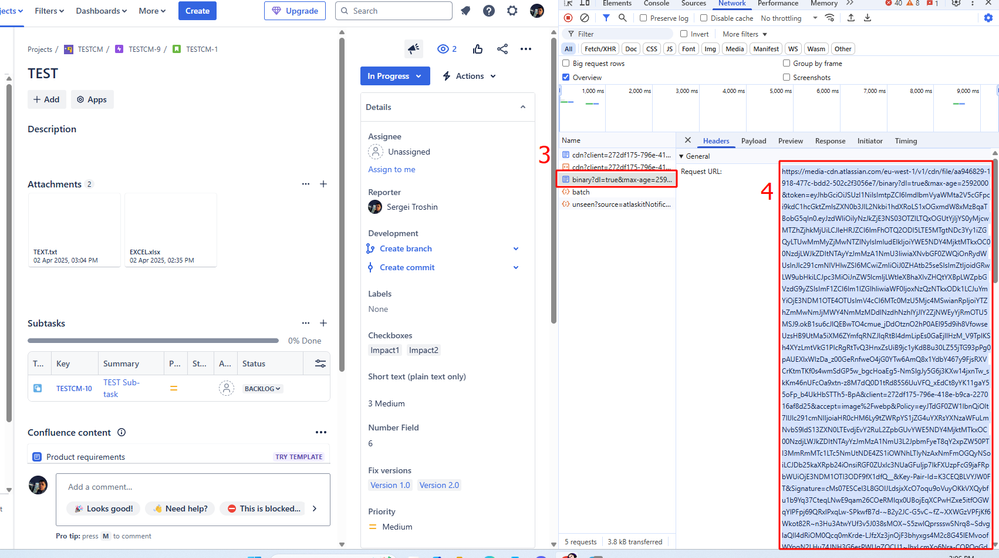Show next comment suggestions arrow
Image resolution: width=999 pixels, height=558 pixels.
coord(315,508)
